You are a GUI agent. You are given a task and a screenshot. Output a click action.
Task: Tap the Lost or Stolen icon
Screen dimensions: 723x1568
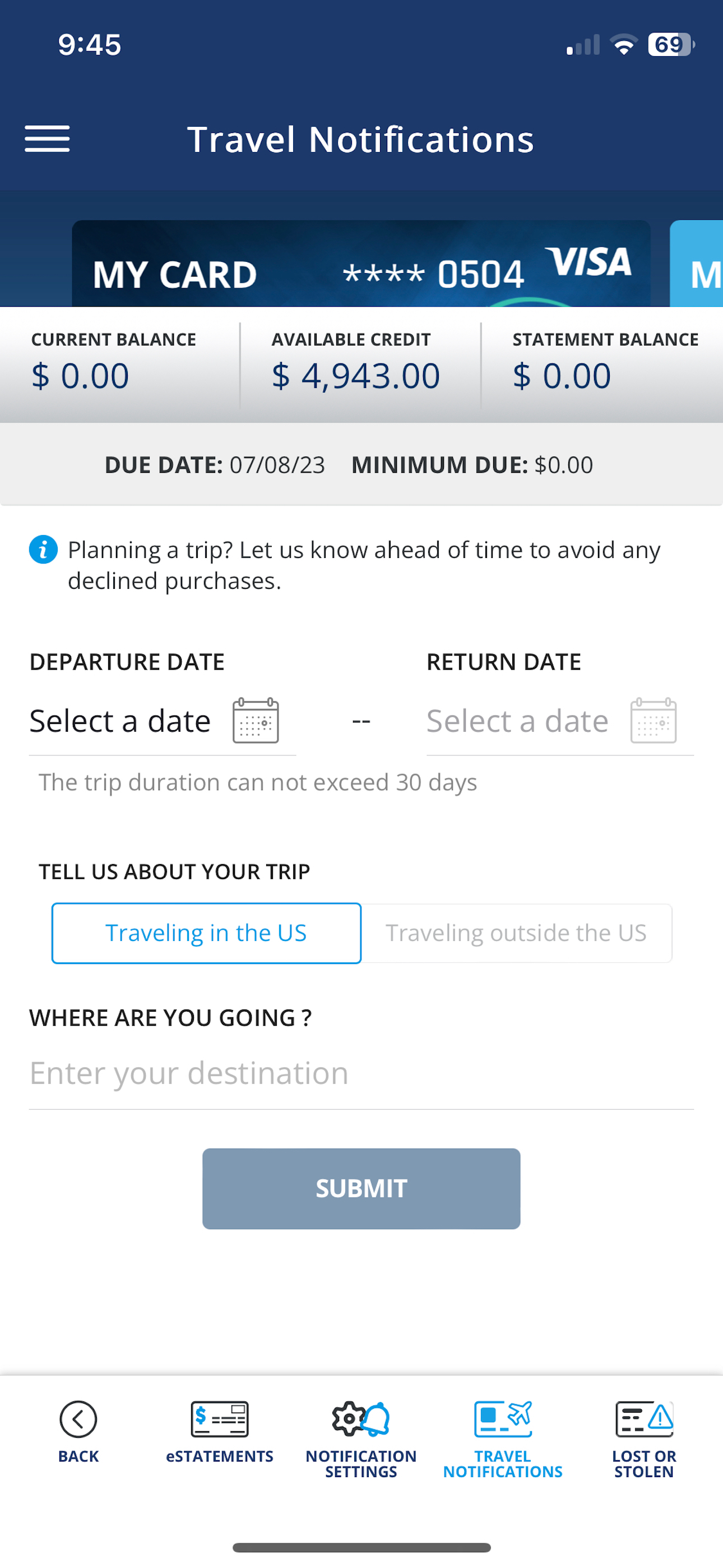tap(644, 1419)
